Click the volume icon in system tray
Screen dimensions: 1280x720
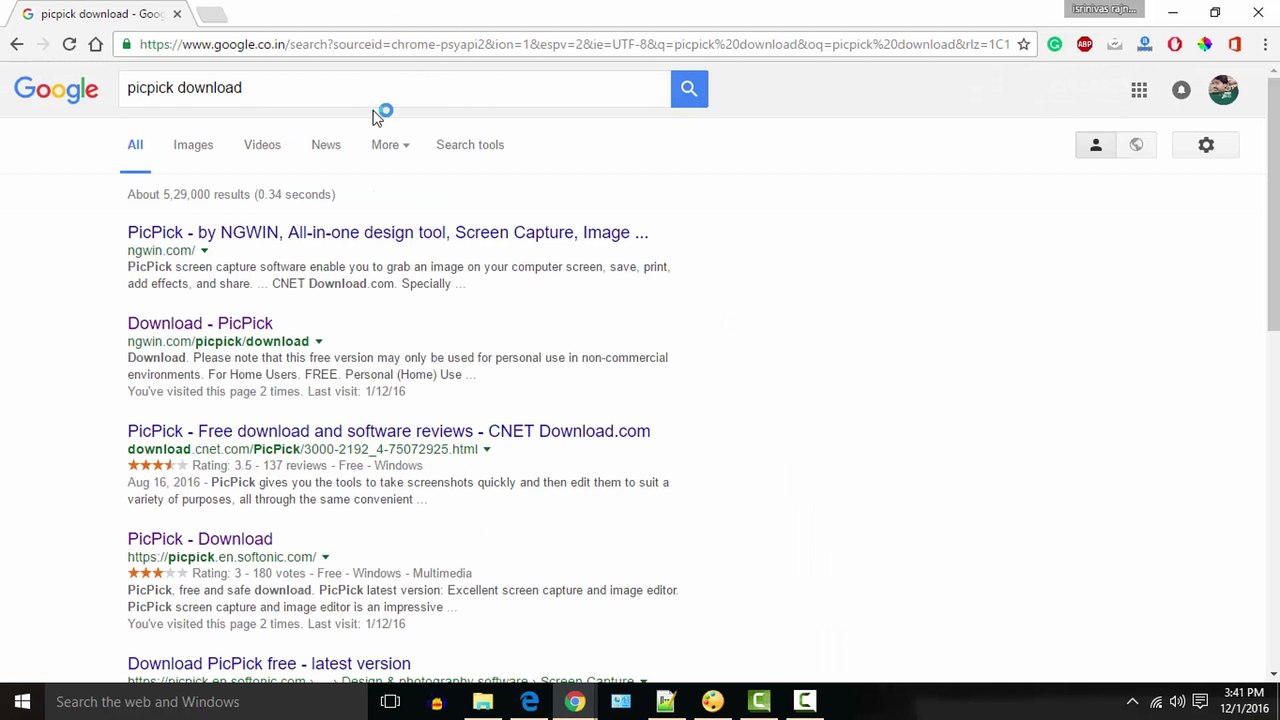1178,702
